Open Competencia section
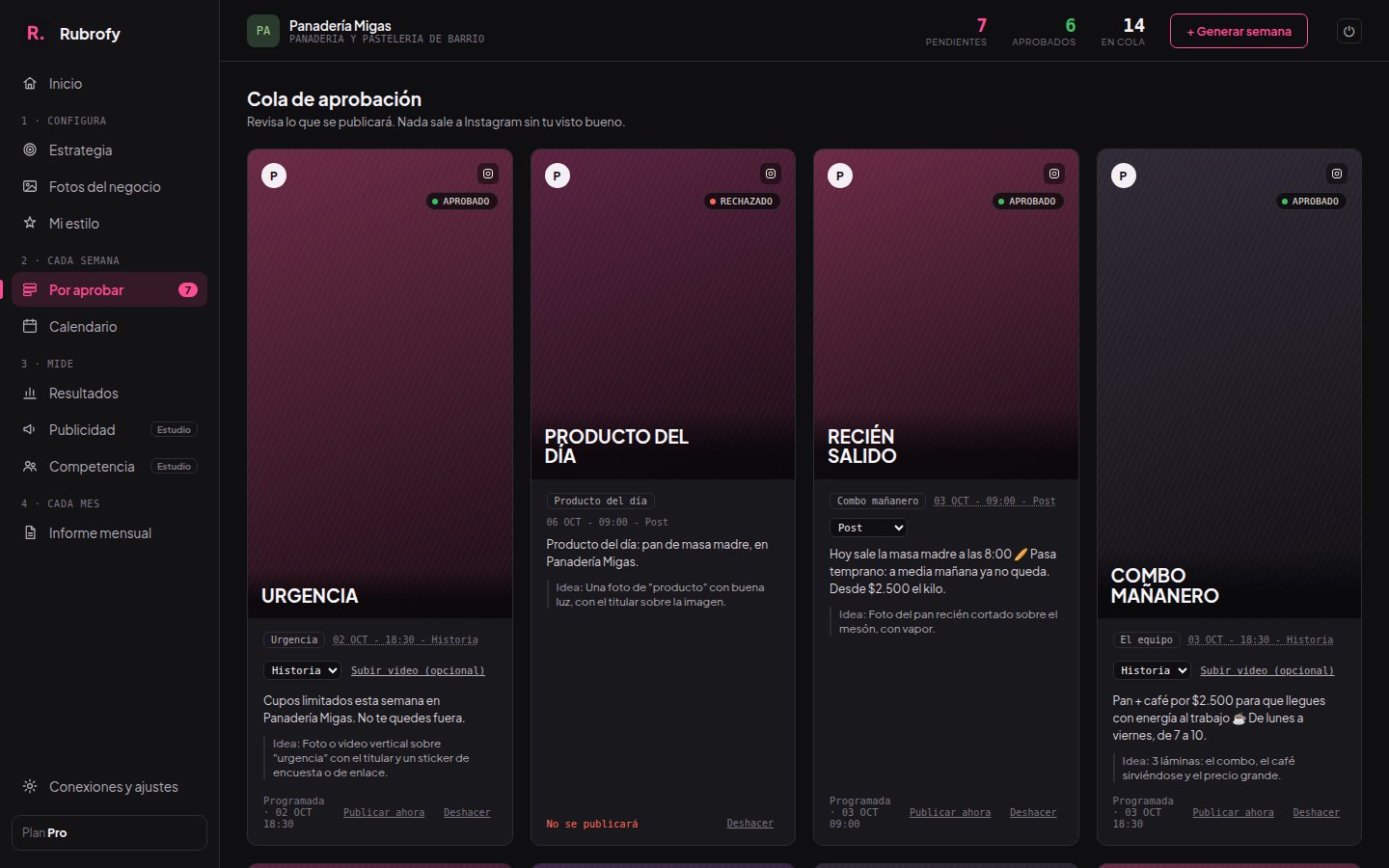 tap(109, 467)
